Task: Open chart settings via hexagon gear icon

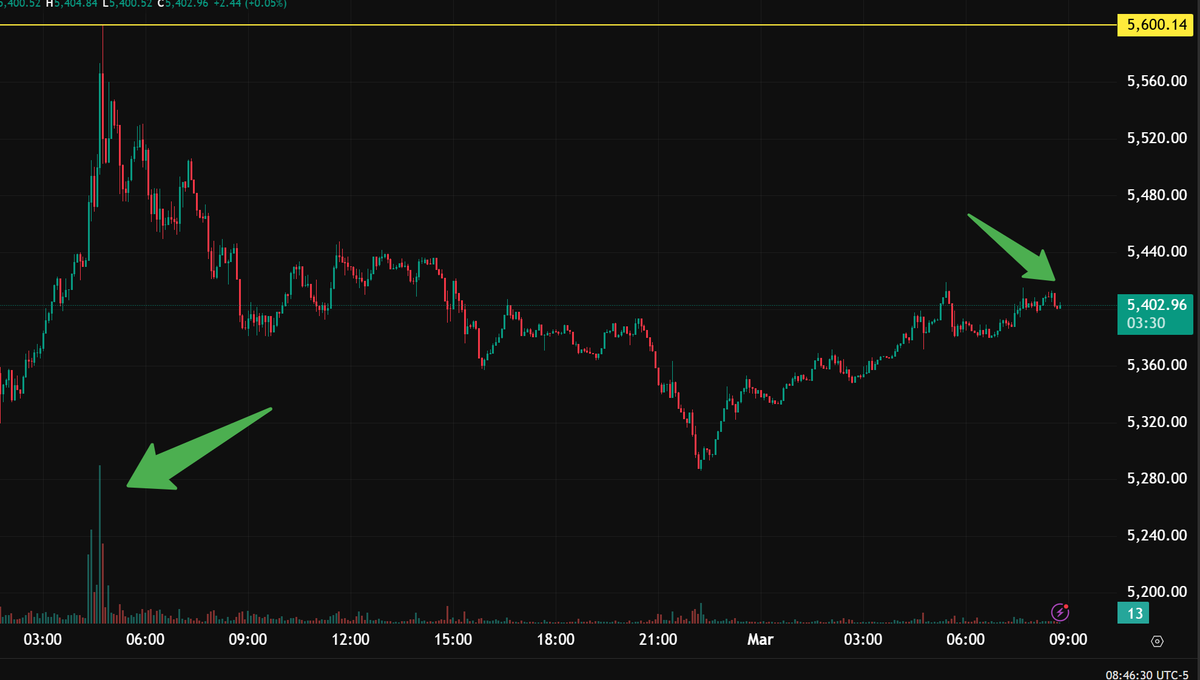Action: pyautogui.click(x=1157, y=641)
